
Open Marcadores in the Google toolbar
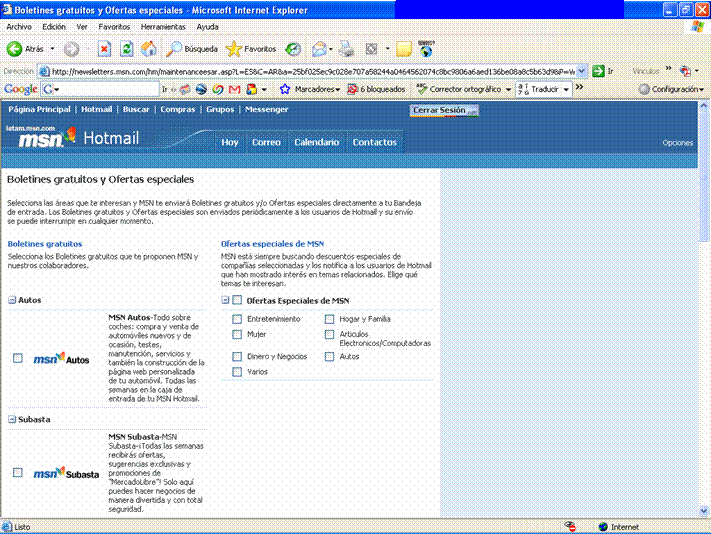click(x=309, y=89)
